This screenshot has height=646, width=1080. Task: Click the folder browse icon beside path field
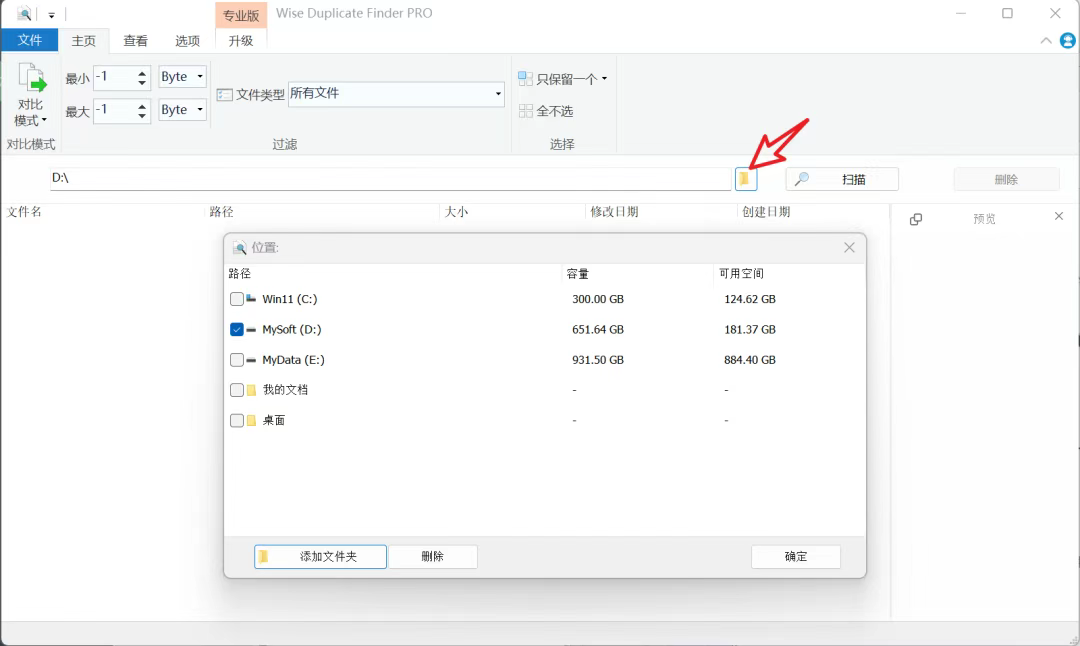tap(746, 179)
